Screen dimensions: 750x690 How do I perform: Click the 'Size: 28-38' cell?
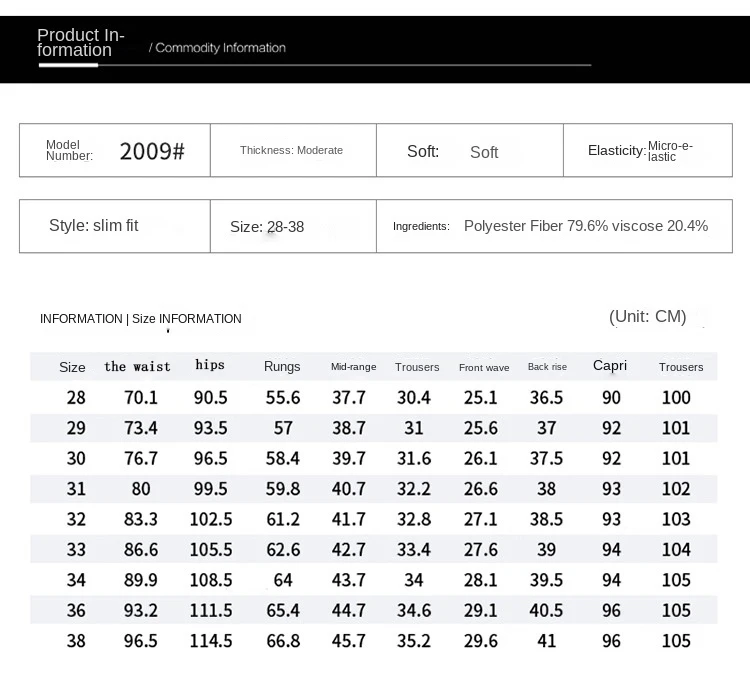pos(267,227)
